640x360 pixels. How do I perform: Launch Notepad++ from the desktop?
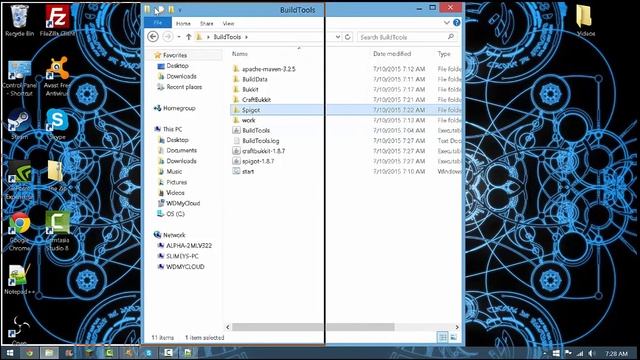tap(19, 279)
